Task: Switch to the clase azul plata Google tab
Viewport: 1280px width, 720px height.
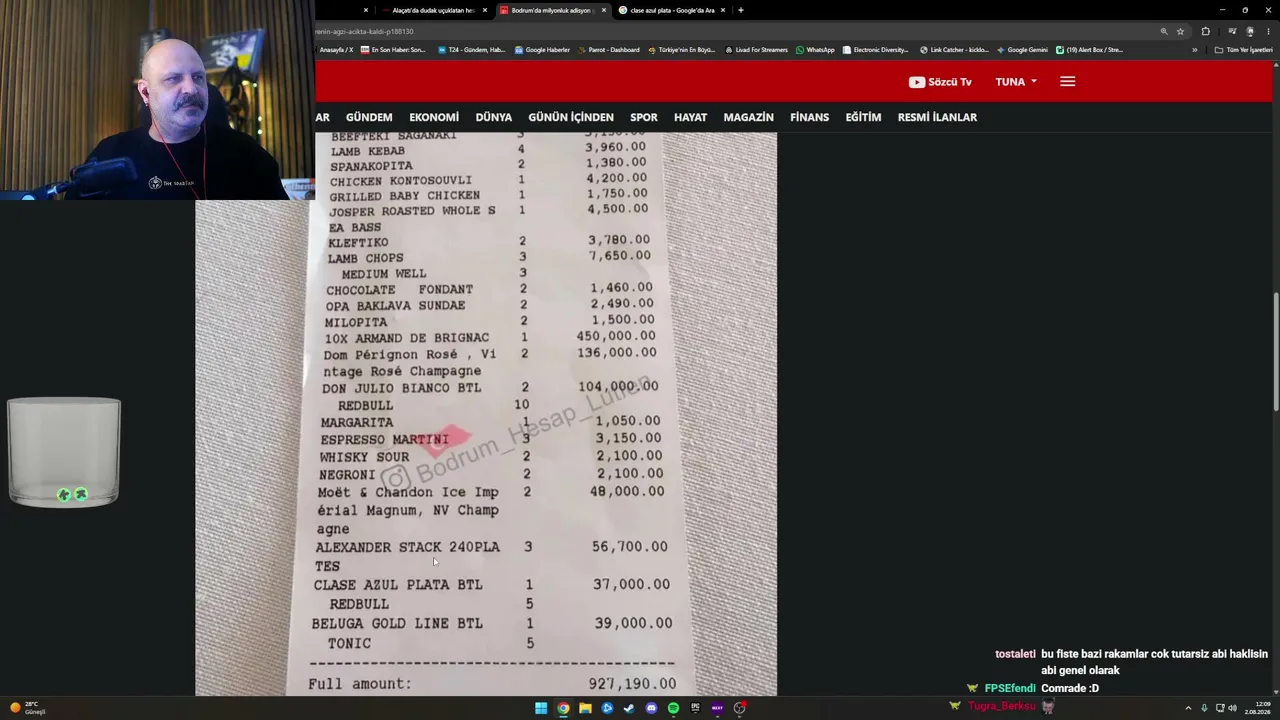Action: [x=671, y=10]
